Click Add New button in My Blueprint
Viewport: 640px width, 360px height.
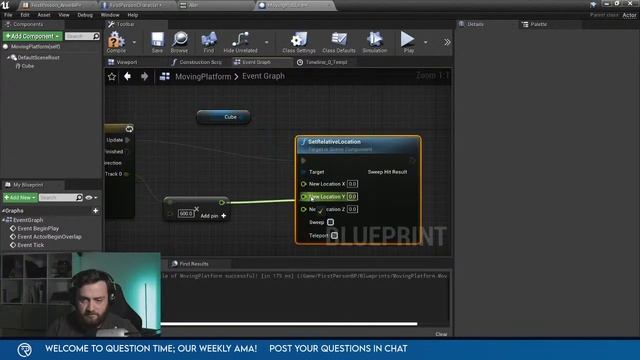20,198
